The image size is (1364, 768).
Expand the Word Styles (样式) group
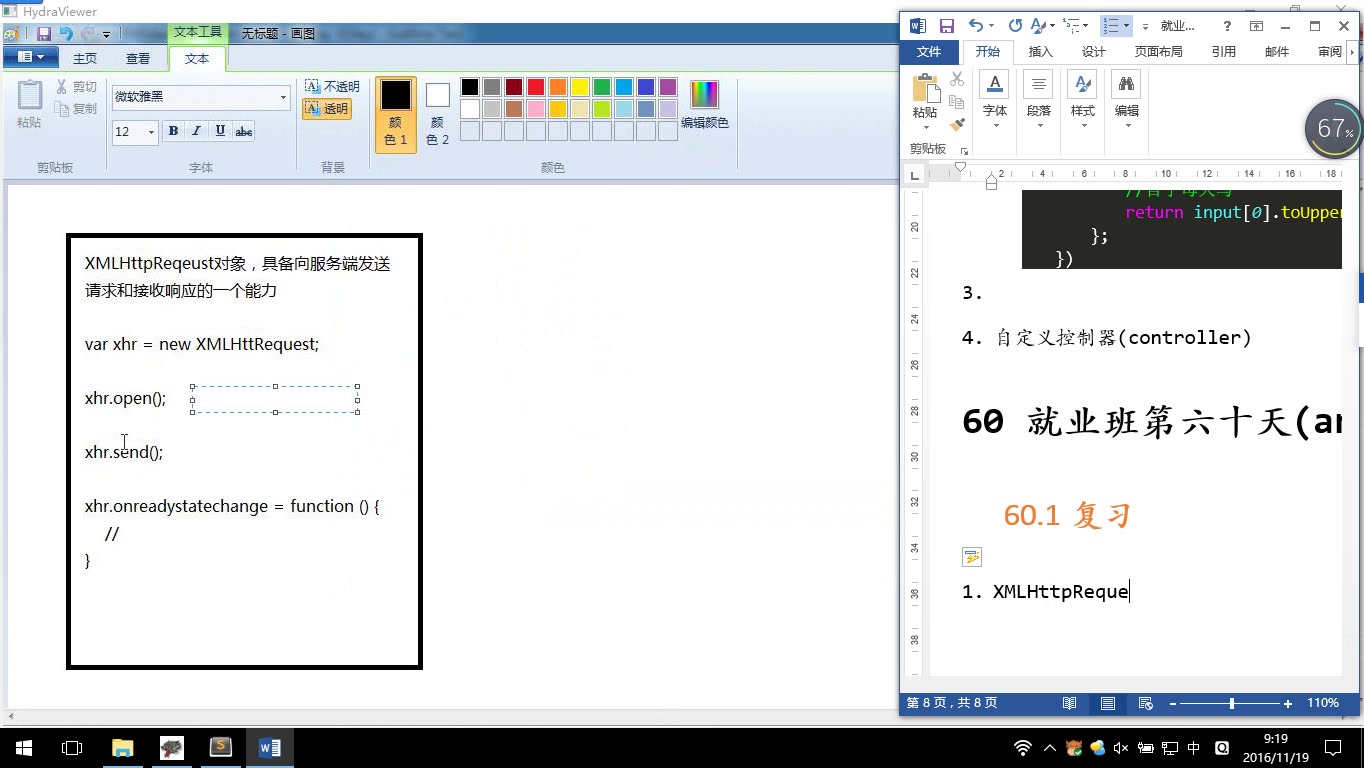1083,100
